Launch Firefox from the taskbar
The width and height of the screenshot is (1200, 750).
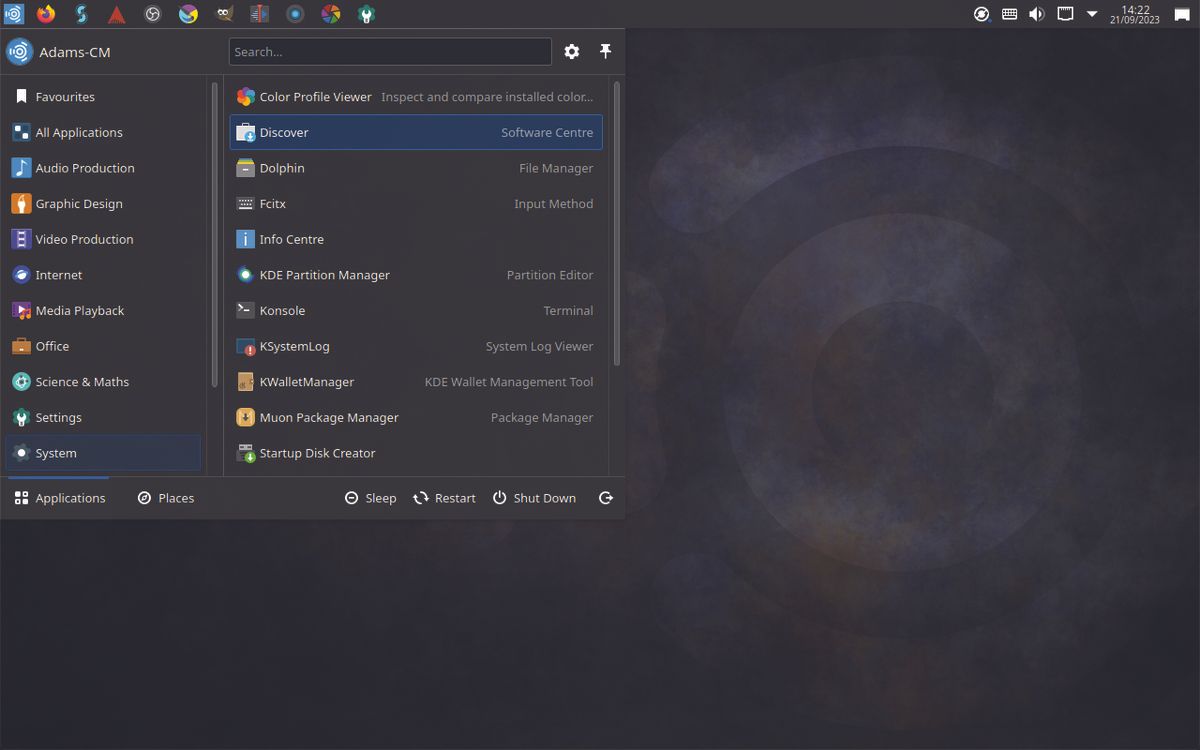[45, 14]
